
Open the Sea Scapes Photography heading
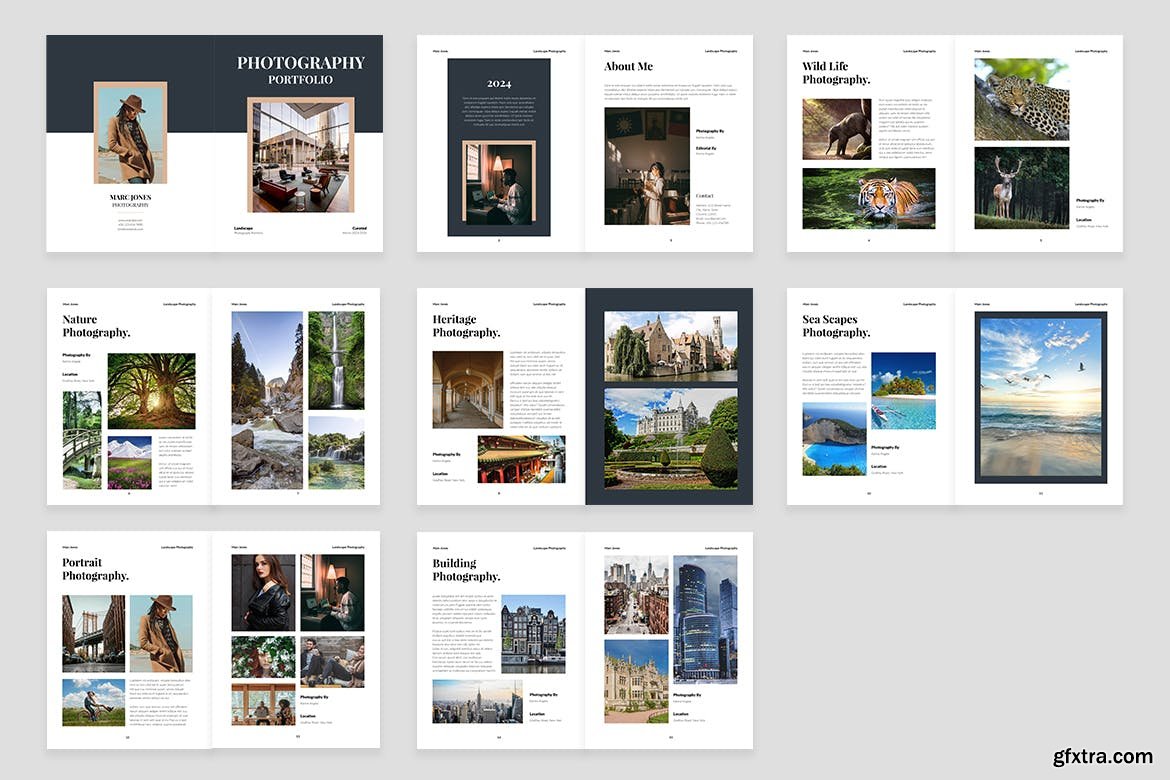pos(836,326)
